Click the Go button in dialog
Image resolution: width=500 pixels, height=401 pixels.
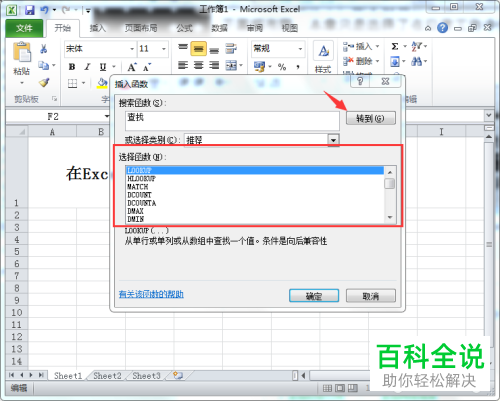(371, 118)
